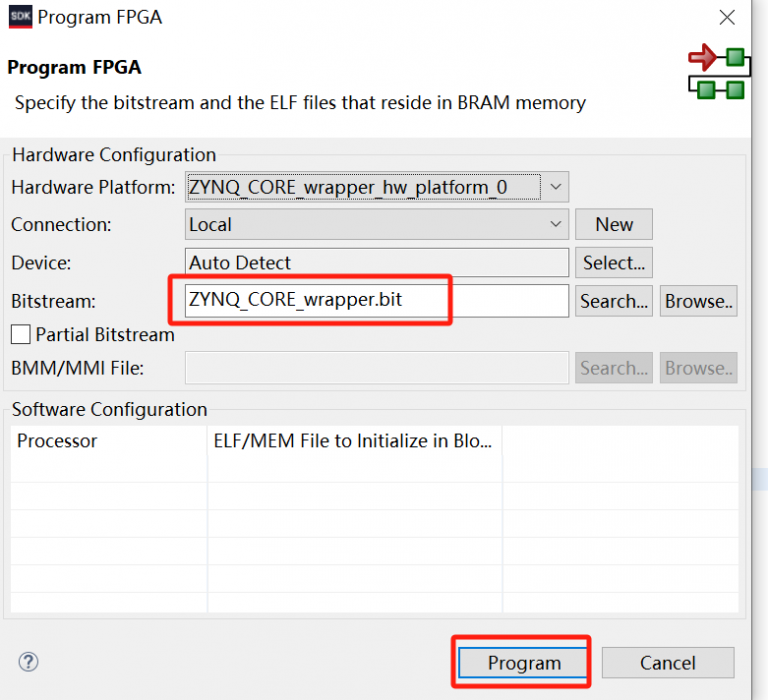Click the Program FPGA banner icon
Screen dimensions: 768x700
[718, 72]
